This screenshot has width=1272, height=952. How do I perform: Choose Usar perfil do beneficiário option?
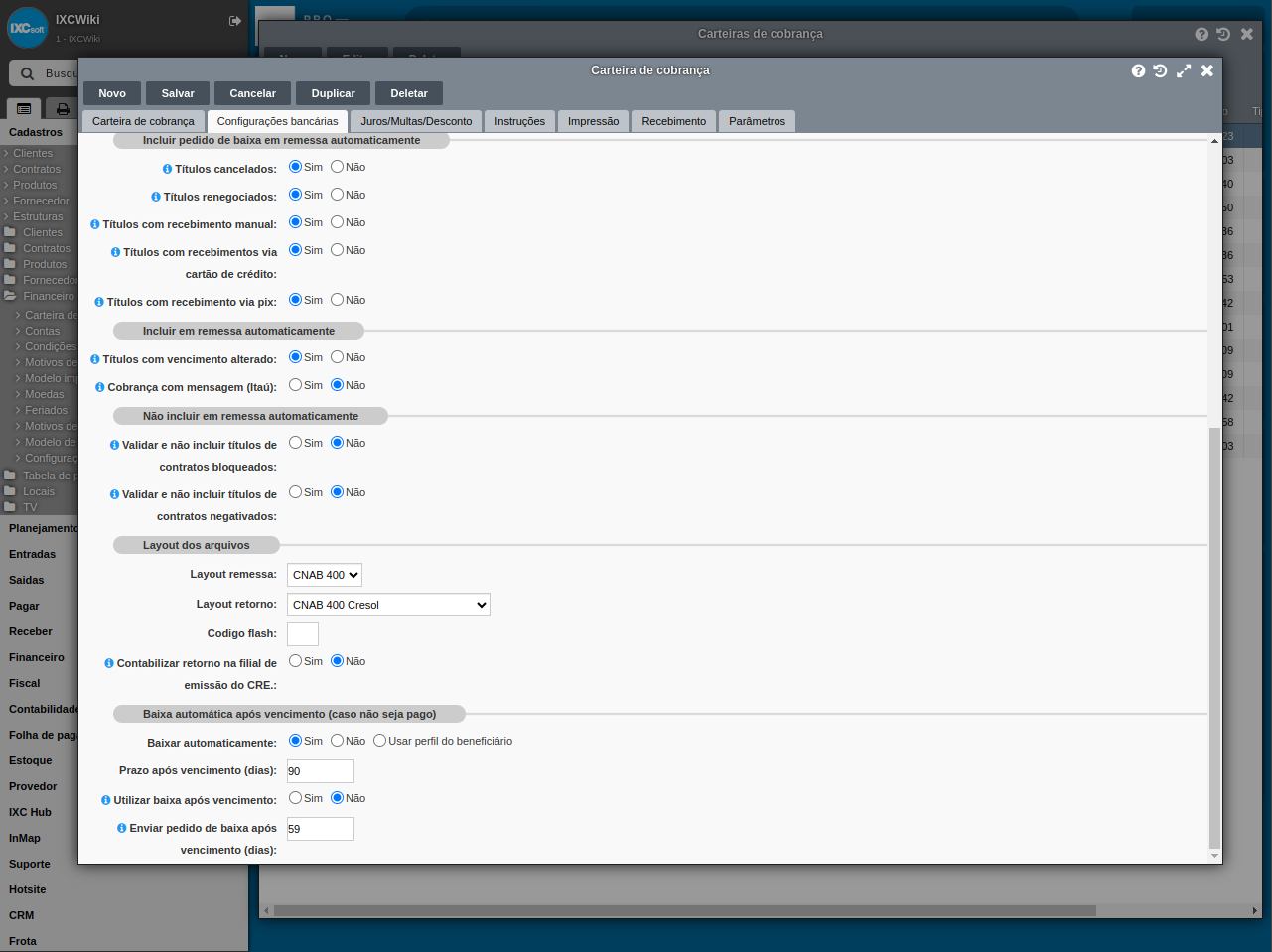pos(379,741)
